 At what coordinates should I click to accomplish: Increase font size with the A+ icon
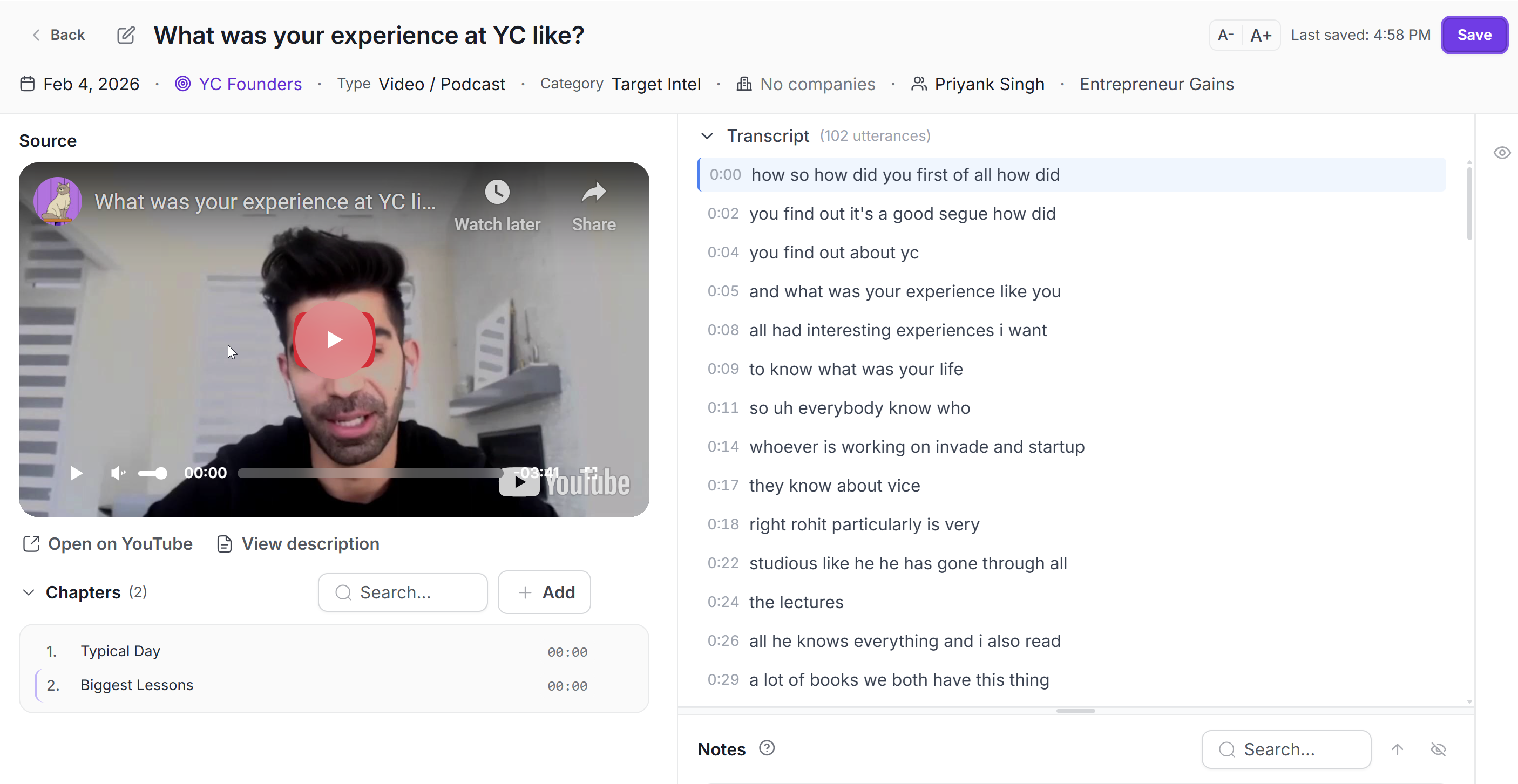click(1262, 35)
